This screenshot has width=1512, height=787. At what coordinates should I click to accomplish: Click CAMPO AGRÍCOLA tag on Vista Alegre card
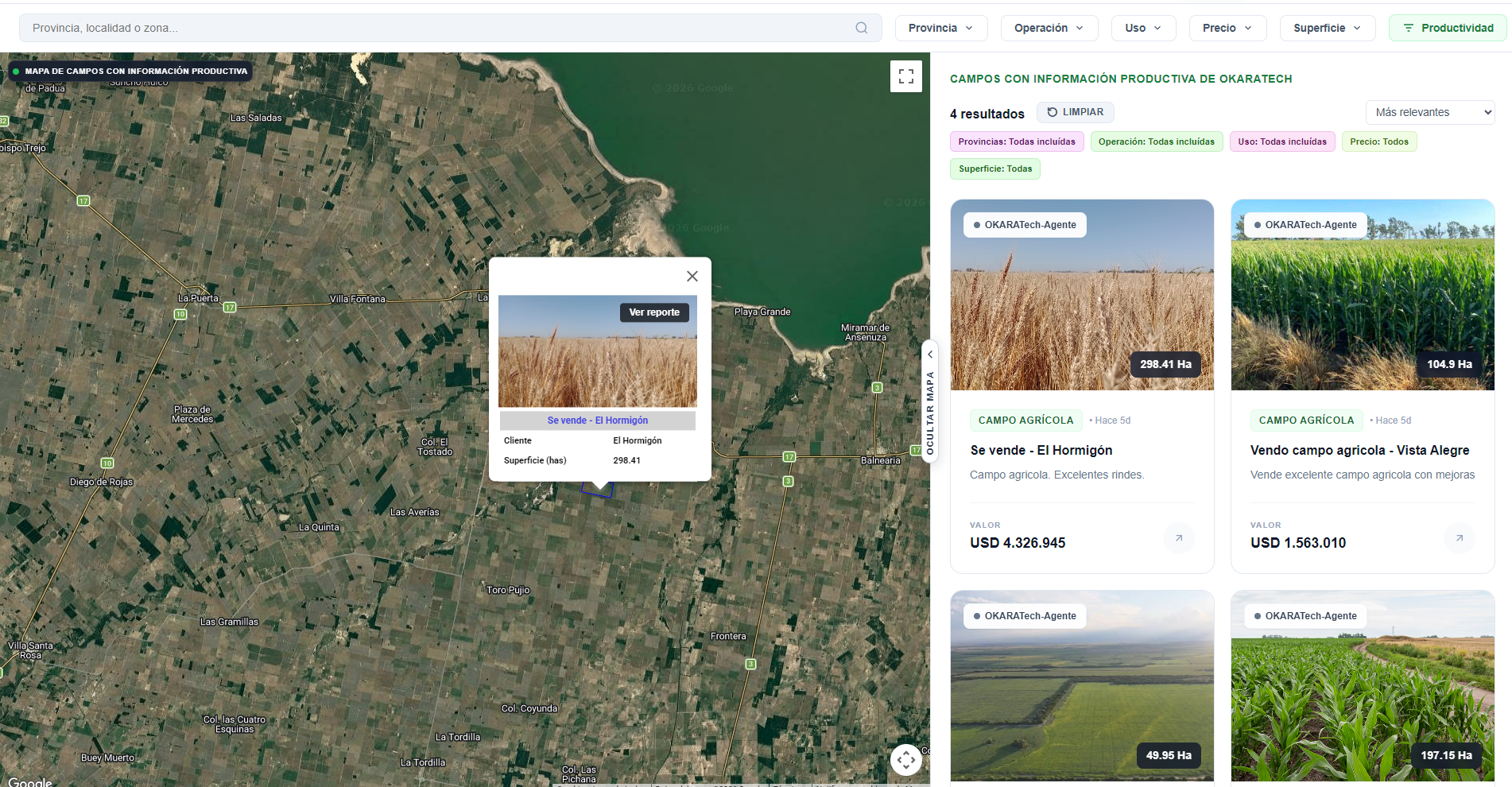click(1306, 421)
